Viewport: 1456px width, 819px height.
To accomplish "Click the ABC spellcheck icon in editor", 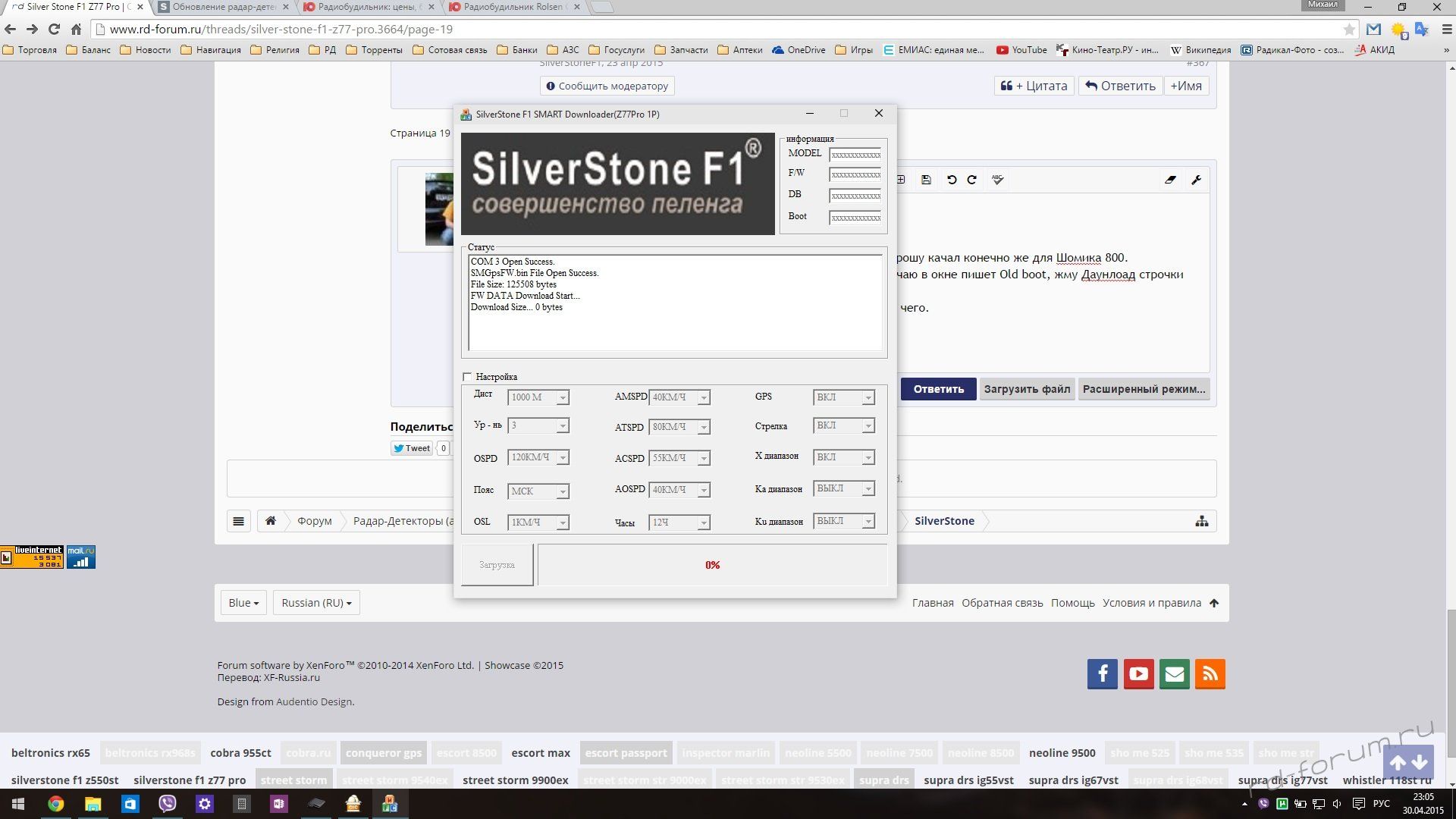I will (997, 180).
